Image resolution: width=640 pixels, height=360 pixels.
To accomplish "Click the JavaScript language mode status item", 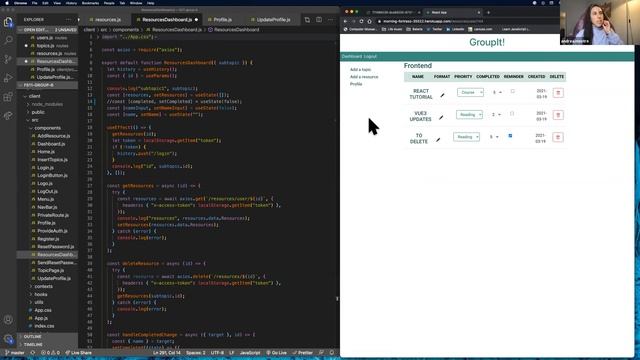I will tap(250, 353).
